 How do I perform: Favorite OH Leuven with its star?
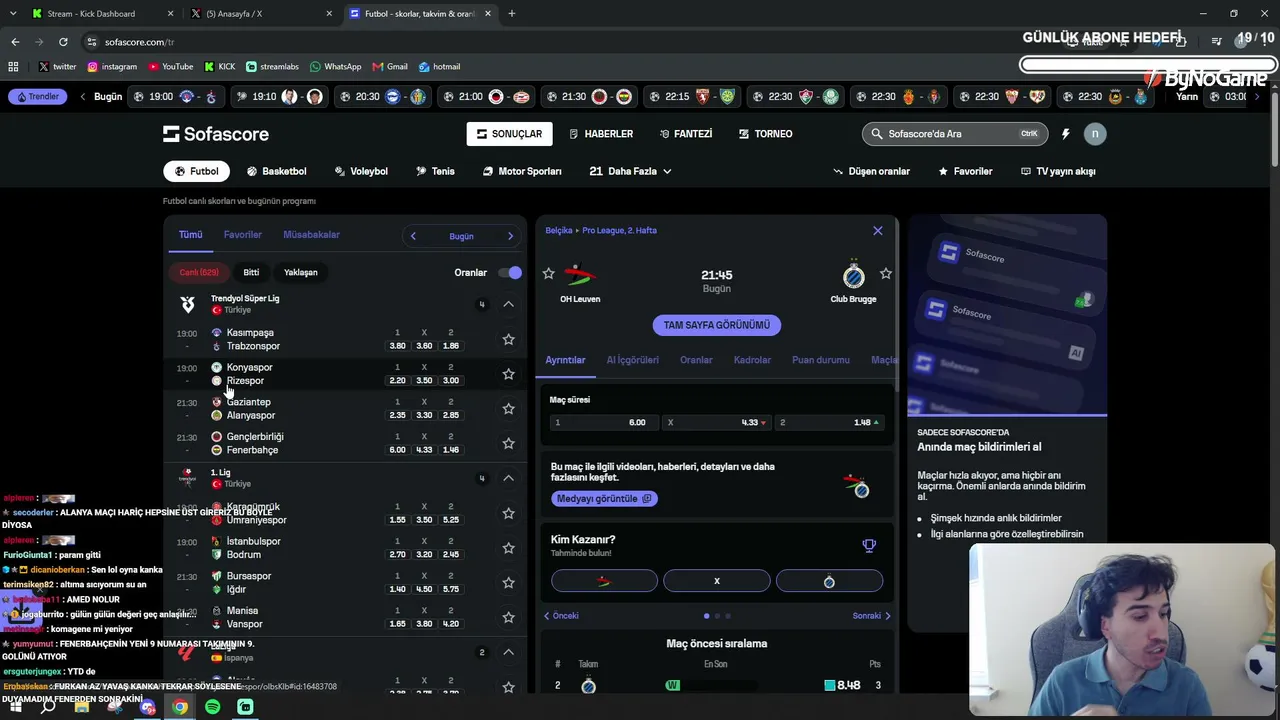(x=548, y=274)
